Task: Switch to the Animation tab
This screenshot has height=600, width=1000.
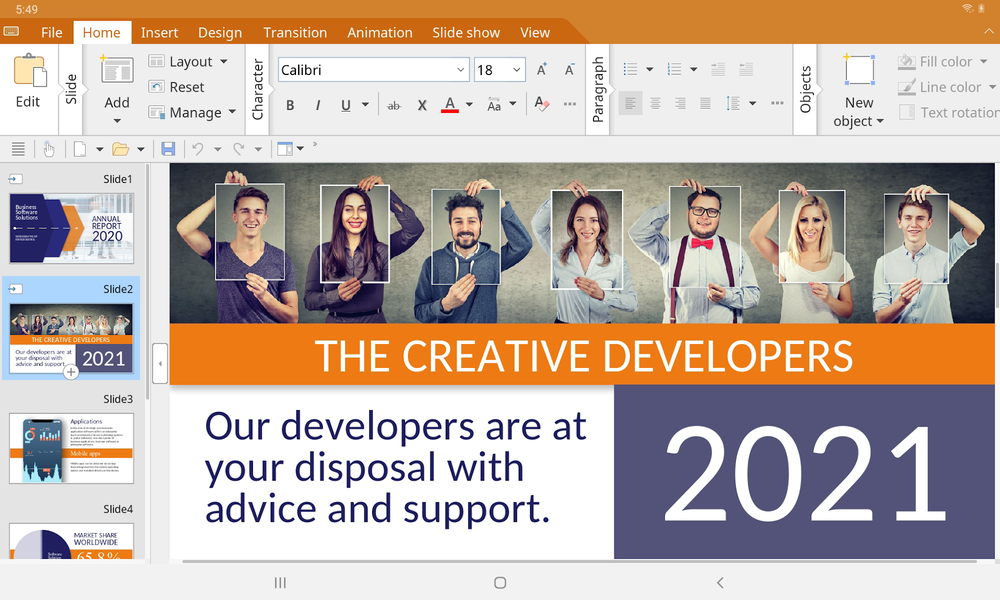Action: tap(379, 32)
